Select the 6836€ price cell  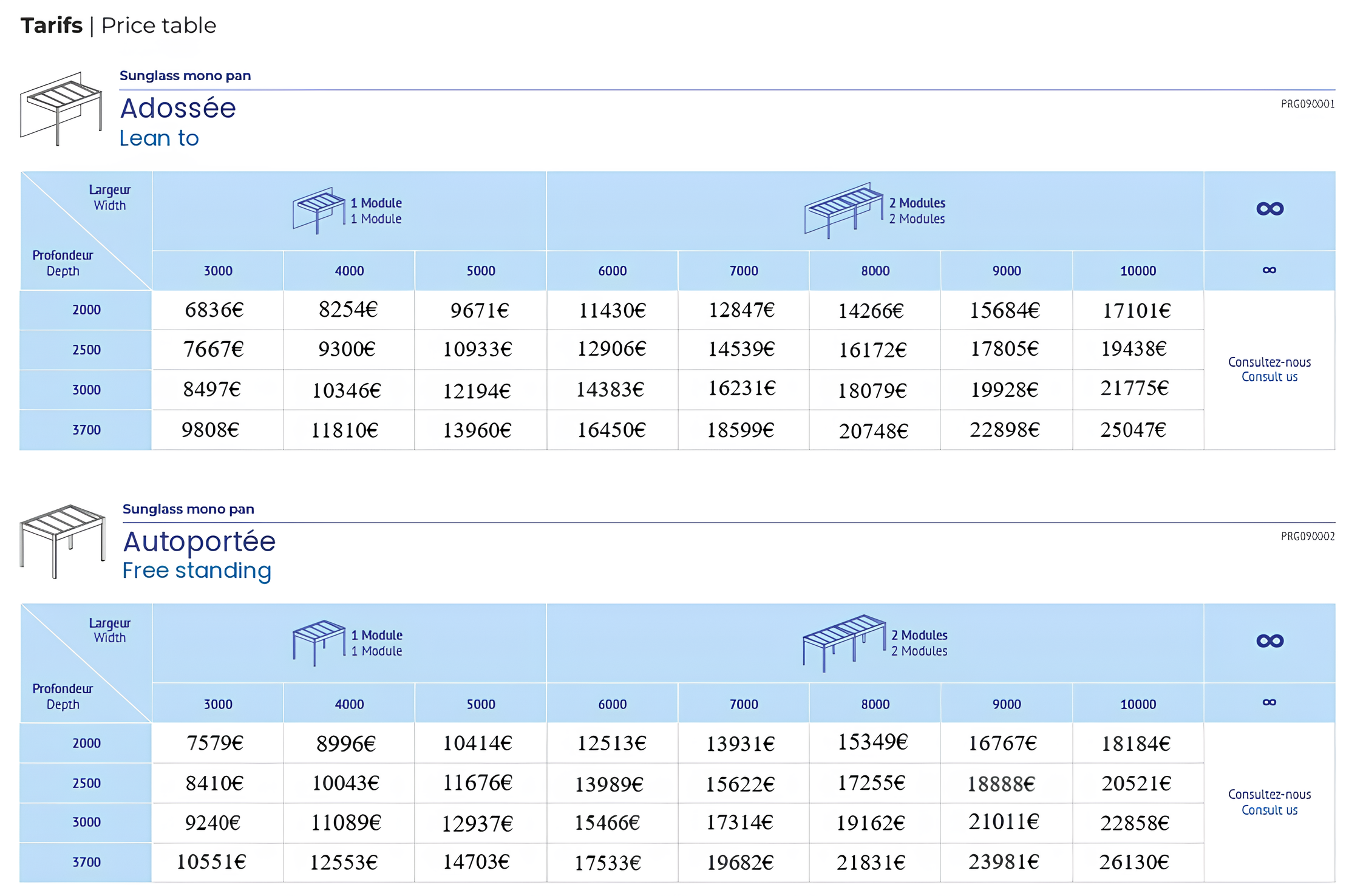pyautogui.click(x=217, y=310)
